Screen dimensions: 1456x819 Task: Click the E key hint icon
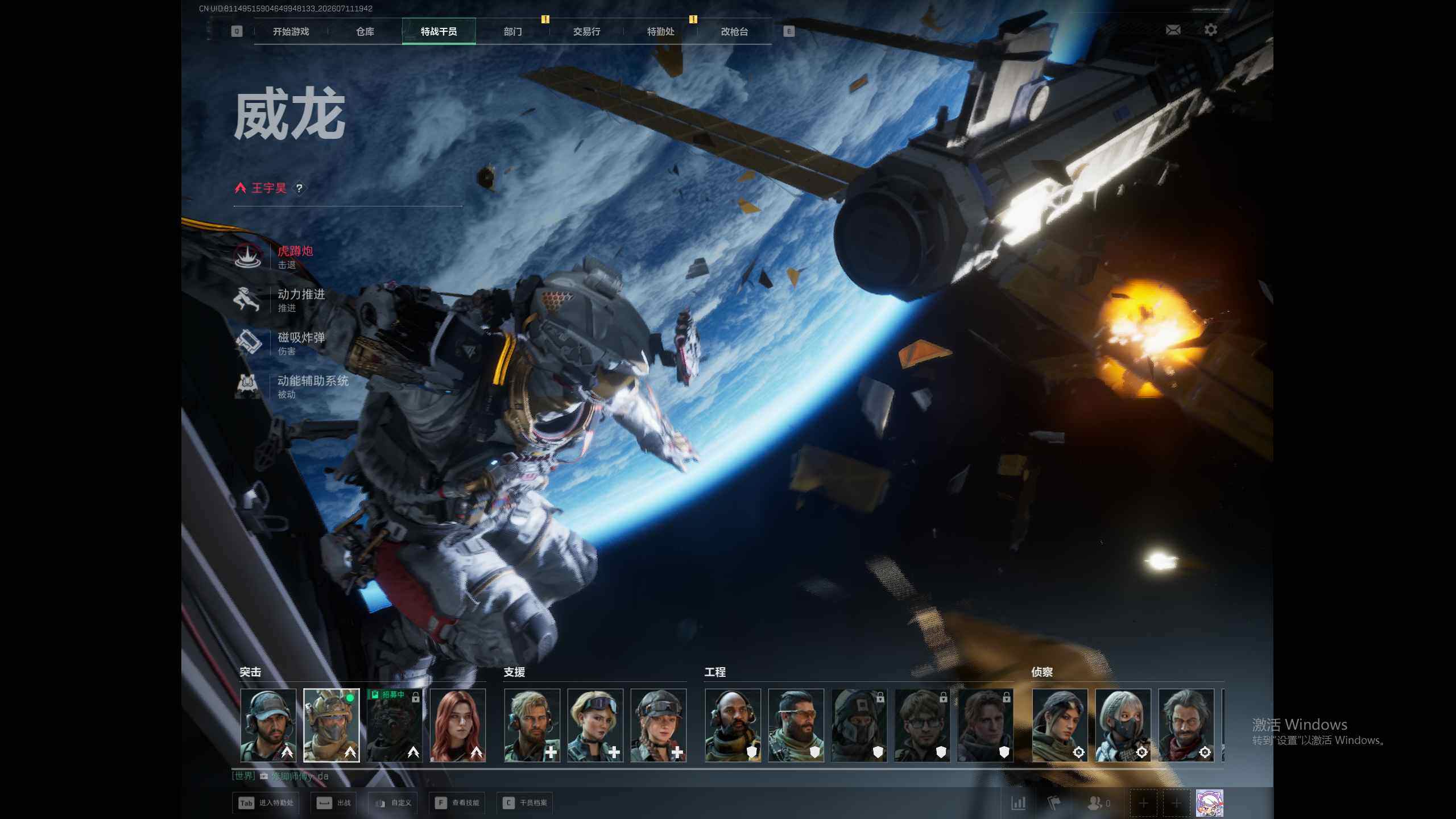click(x=789, y=31)
